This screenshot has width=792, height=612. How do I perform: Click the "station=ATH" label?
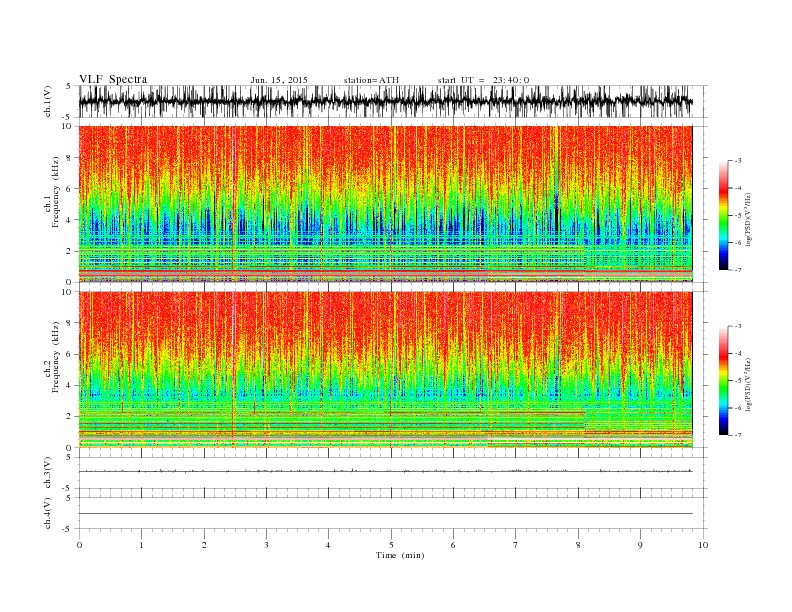[371, 80]
